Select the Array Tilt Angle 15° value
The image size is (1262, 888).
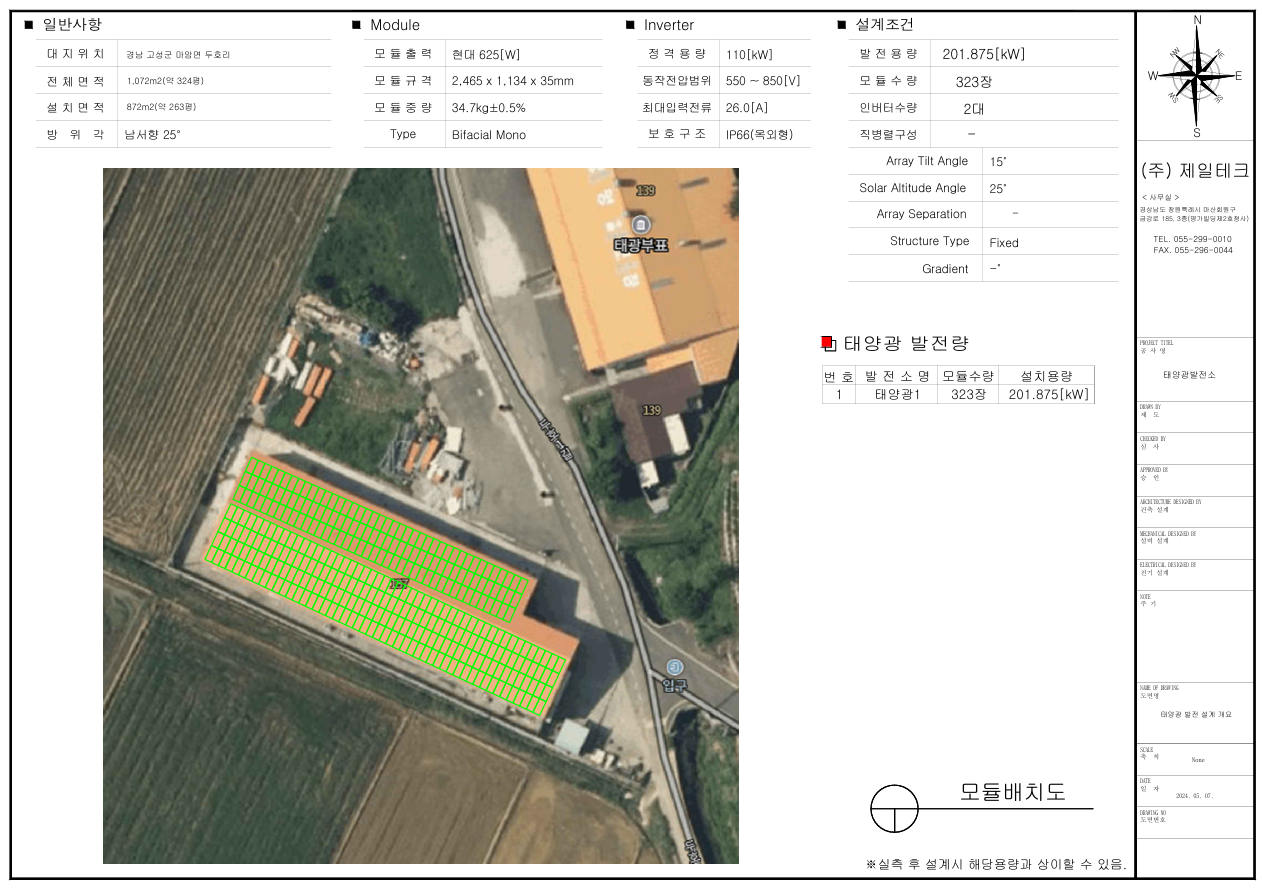[999, 161]
